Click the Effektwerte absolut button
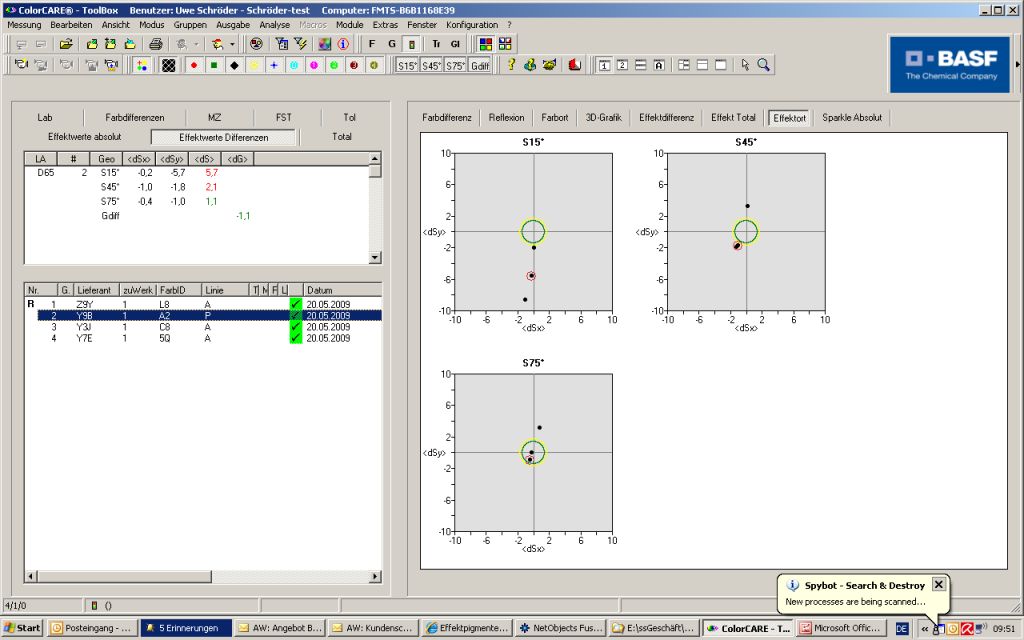Screen dimensions: 1024x640 pyautogui.click(x=85, y=136)
